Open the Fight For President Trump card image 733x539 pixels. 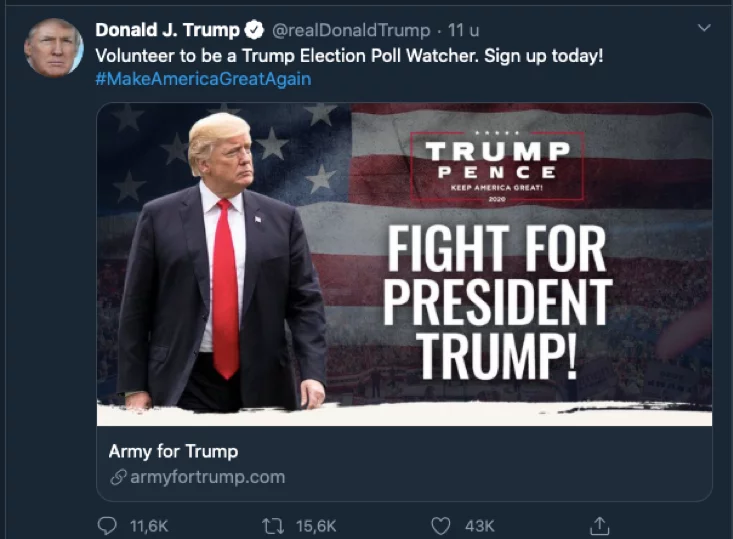pyautogui.click(x=404, y=265)
